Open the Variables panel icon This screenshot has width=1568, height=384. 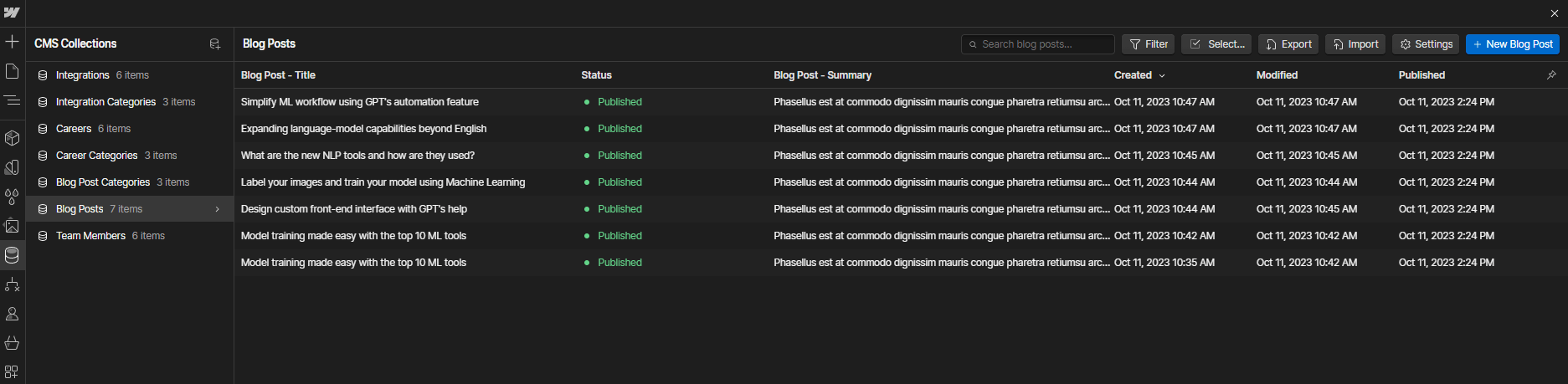click(x=12, y=167)
